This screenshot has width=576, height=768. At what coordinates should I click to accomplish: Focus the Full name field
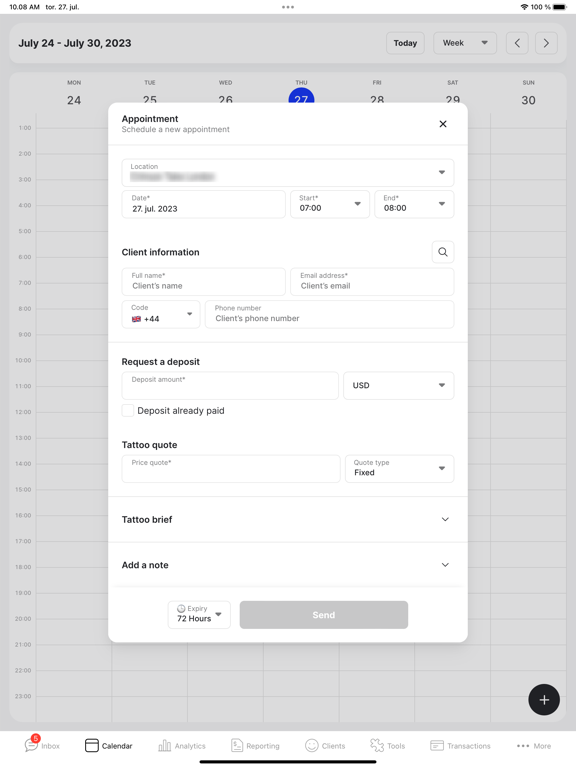click(203, 282)
